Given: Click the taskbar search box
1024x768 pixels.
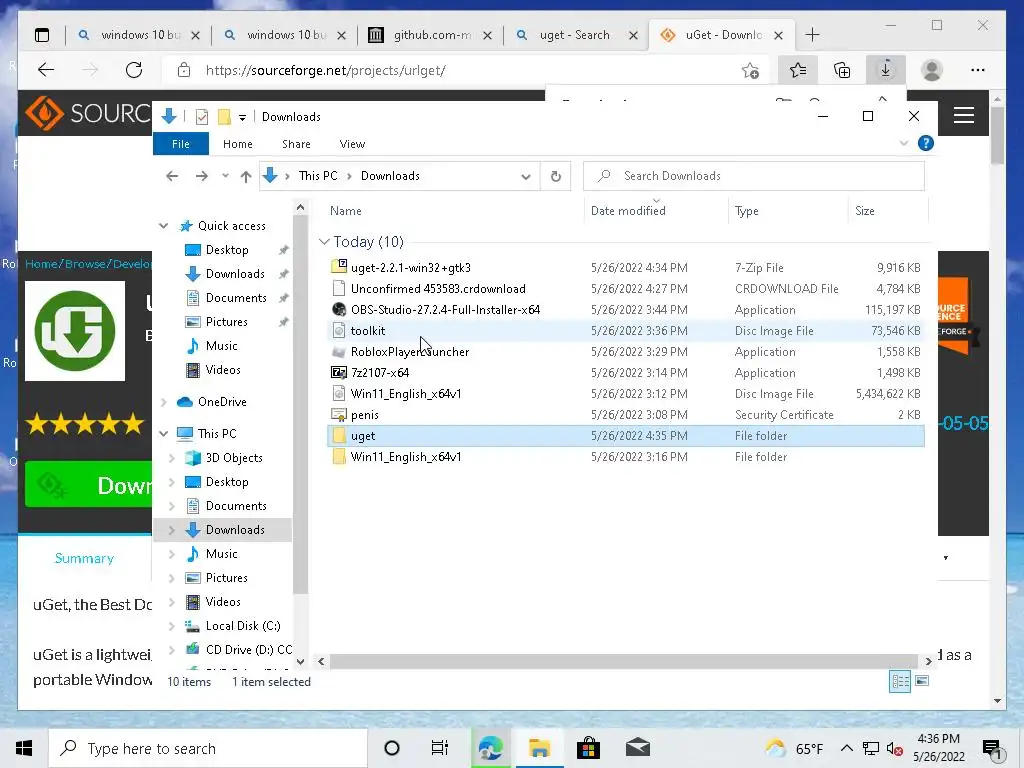Looking at the screenshot, I should 208,748.
